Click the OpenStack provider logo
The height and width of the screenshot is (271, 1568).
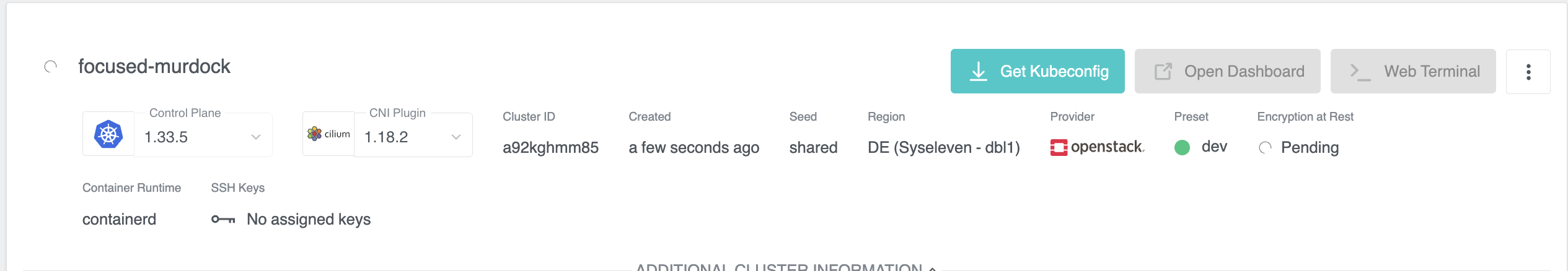point(1097,147)
